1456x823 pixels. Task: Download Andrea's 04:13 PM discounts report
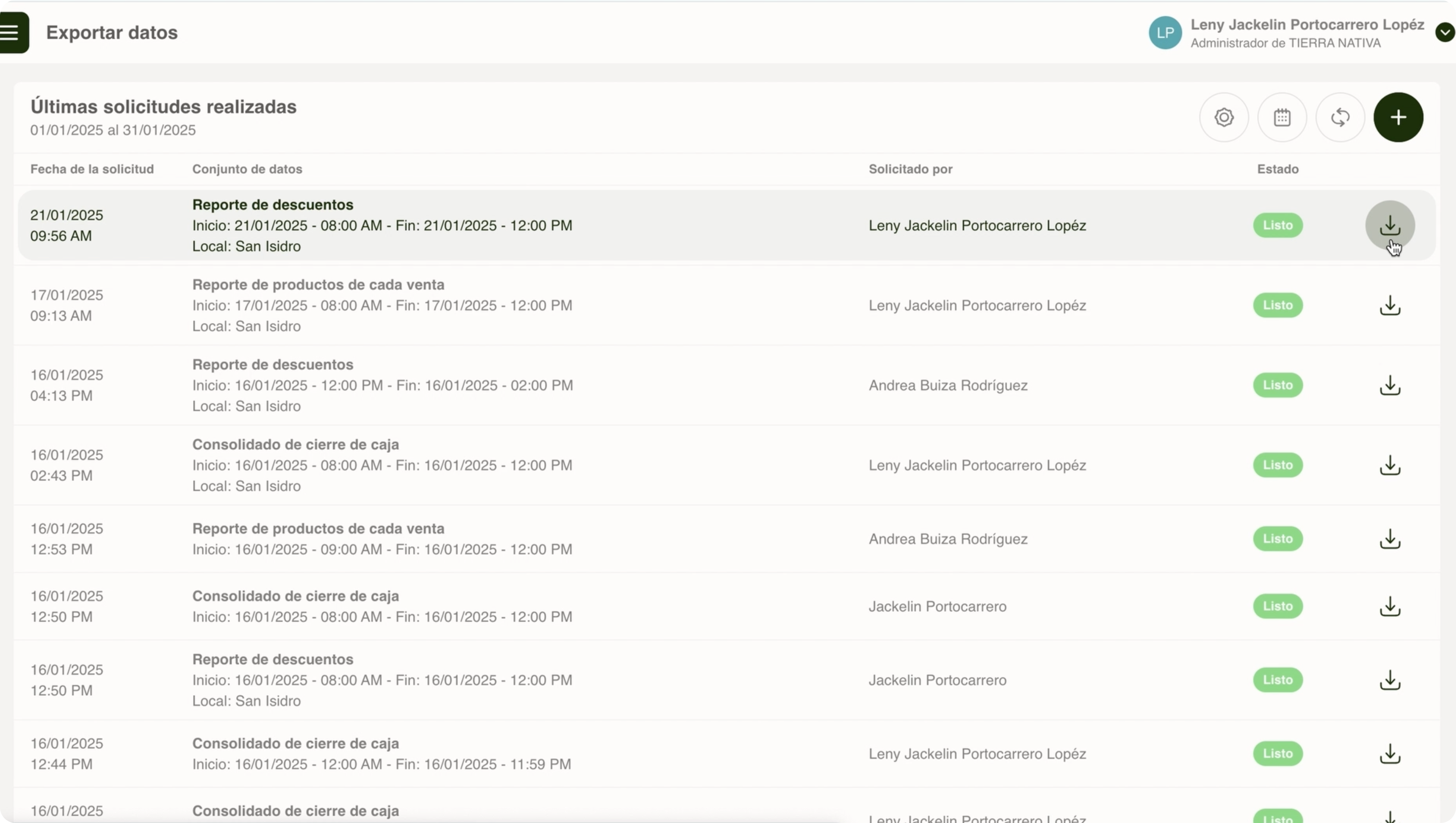point(1390,386)
